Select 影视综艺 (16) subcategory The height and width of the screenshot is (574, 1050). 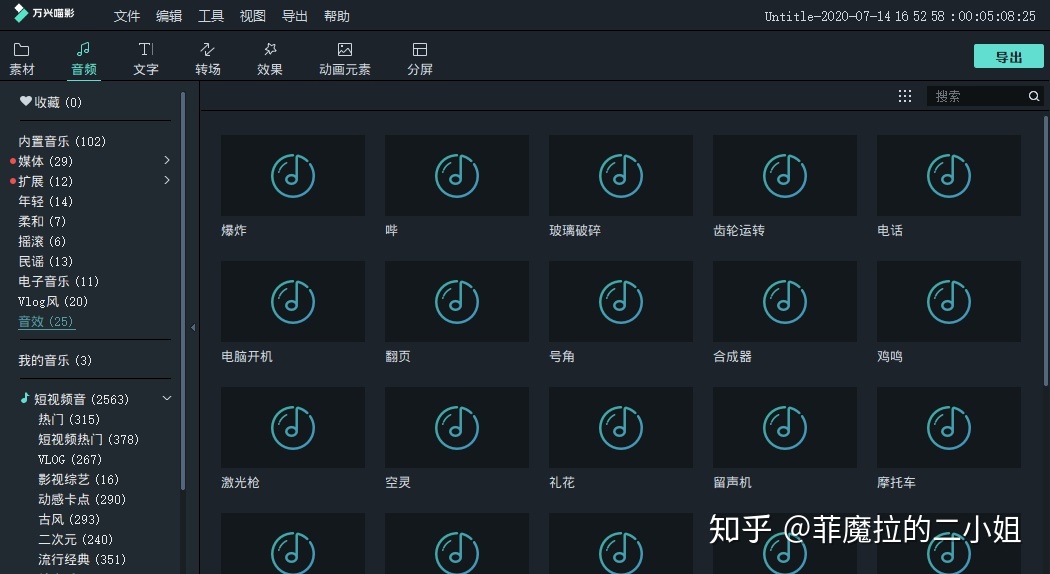78,480
